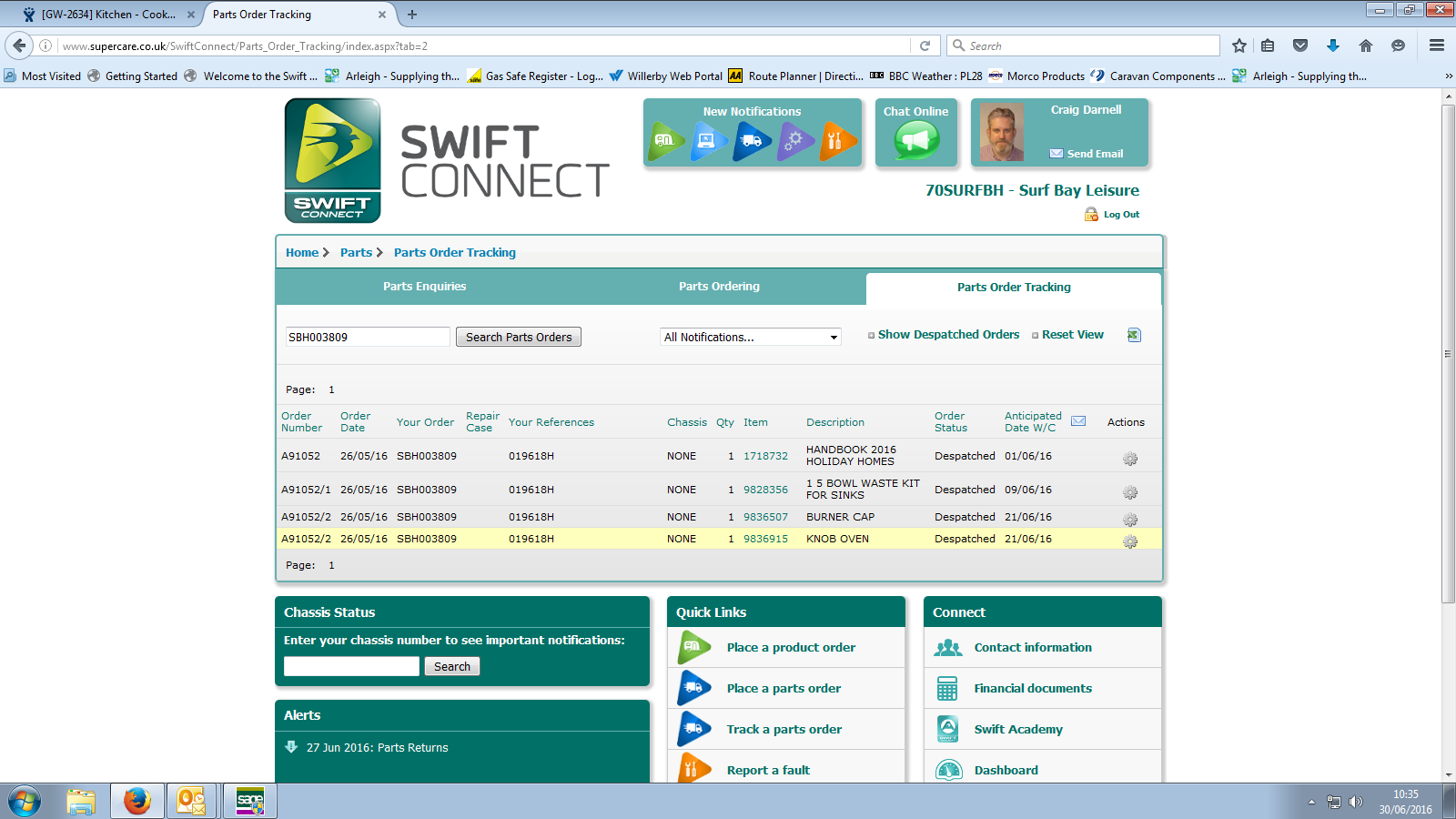Open the All Notifications dropdown
The height and width of the screenshot is (819, 1456).
tap(750, 337)
